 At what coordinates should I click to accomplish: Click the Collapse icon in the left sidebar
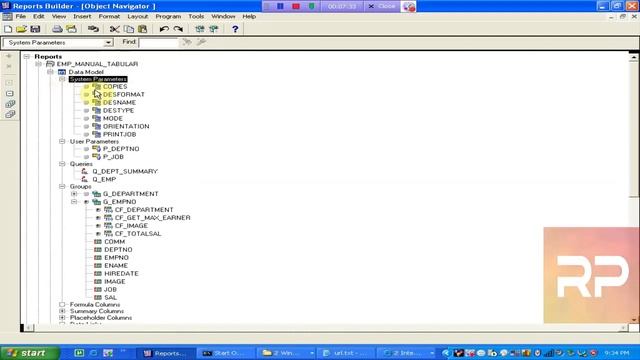pos(9,93)
